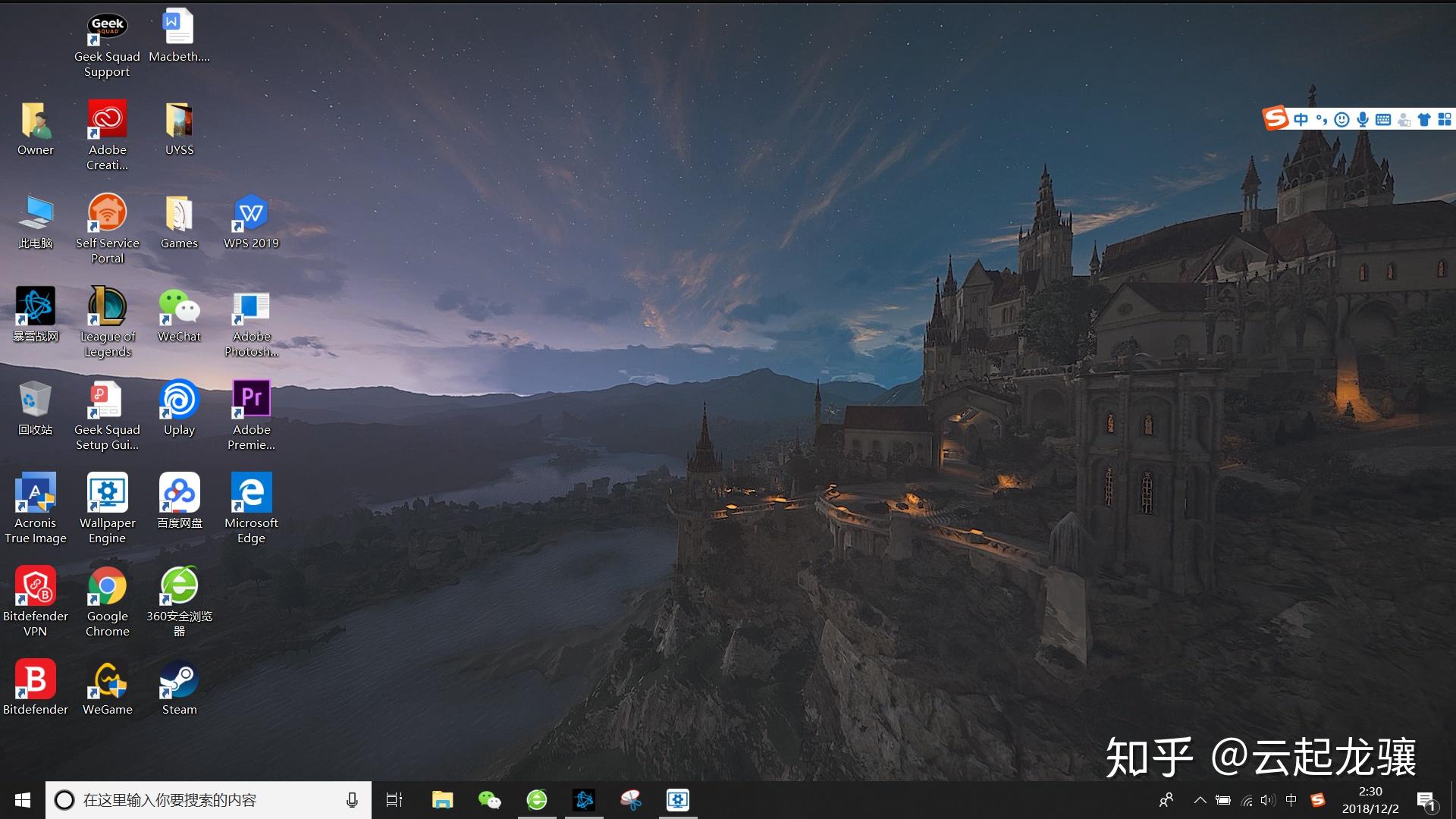This screenshot has width=1456, height=819.
Task: Open File Explorer from taskbar
Action: (442, 800)
